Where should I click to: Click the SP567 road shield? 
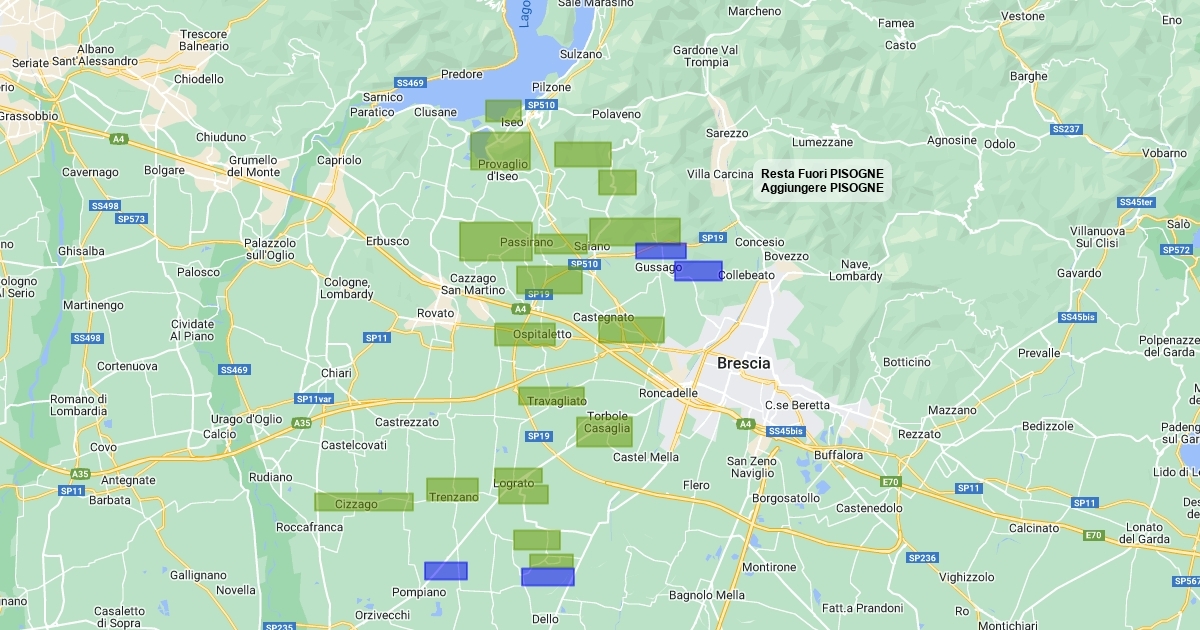tap(1186, 581)
